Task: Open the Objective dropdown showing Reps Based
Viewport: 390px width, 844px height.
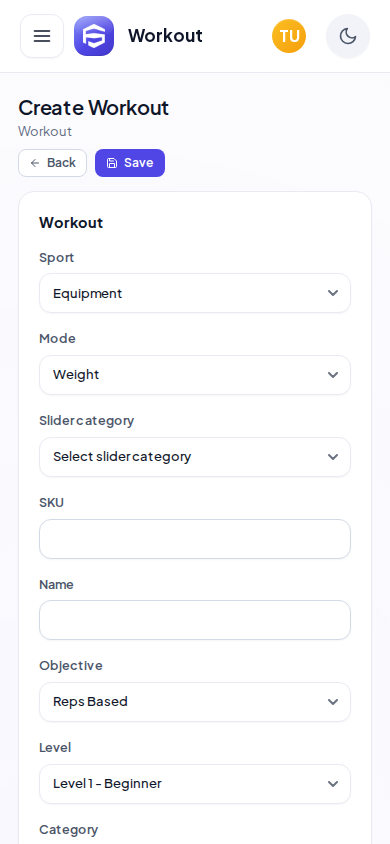Action: pyautogui.click(x=195, y=702)
